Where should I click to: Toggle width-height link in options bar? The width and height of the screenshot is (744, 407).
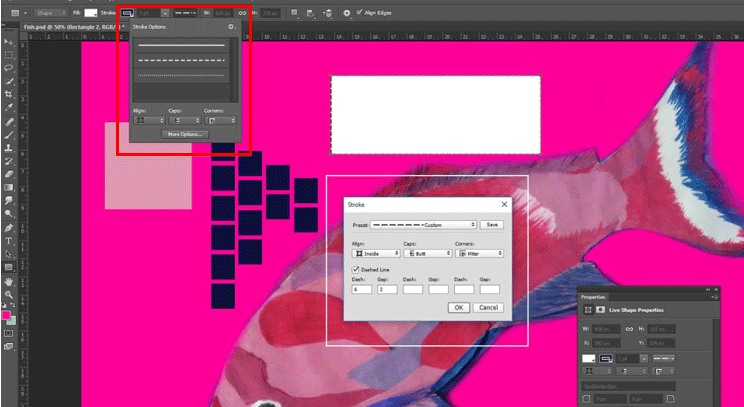pyautogui.click(x=242, y=13)
